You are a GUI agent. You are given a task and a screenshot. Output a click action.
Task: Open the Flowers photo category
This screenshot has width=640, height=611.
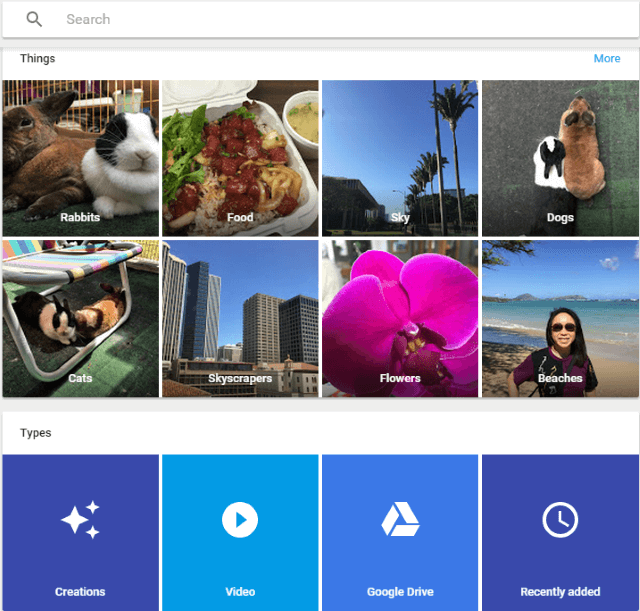400,318
